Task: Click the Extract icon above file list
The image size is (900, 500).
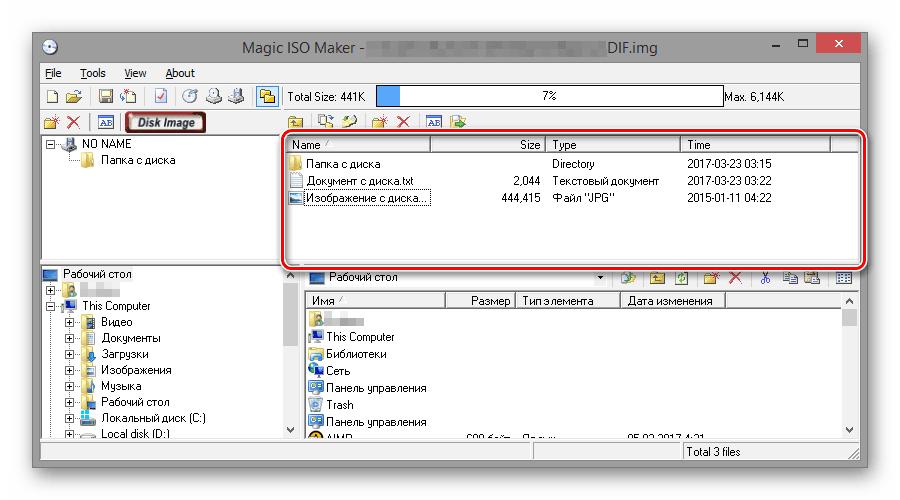Action: (x=350, y=122)
